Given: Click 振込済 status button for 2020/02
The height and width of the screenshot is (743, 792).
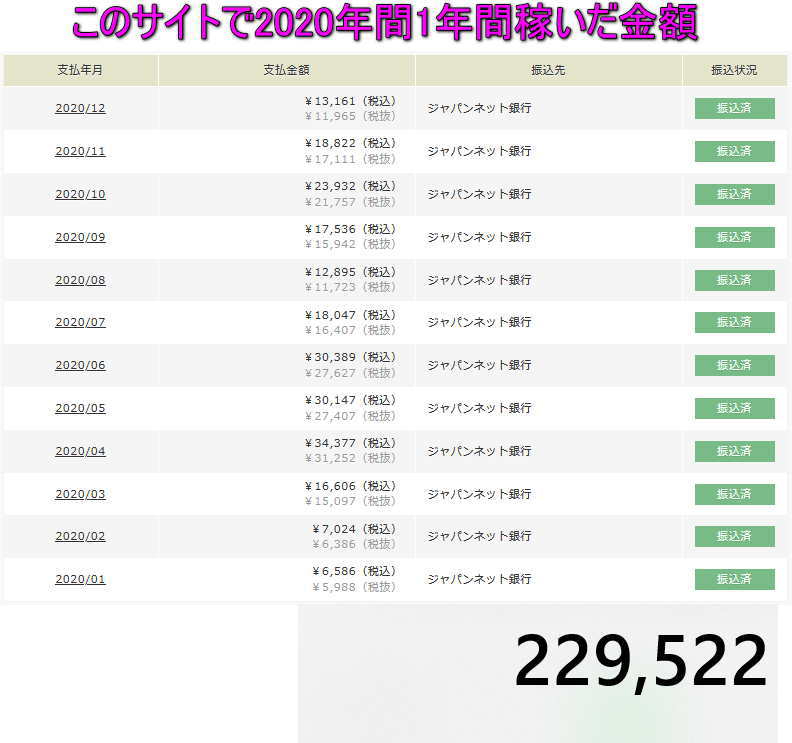Looking at the screenshot, I should point(734,536).
